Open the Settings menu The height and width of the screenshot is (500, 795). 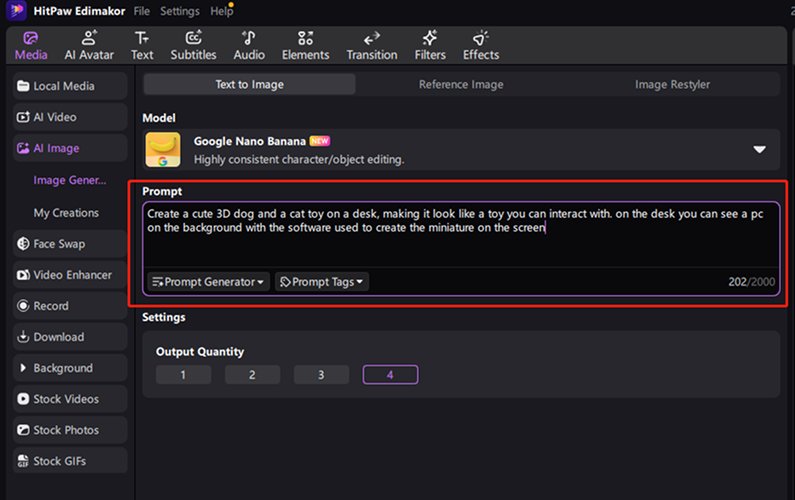tap(180, 11)
